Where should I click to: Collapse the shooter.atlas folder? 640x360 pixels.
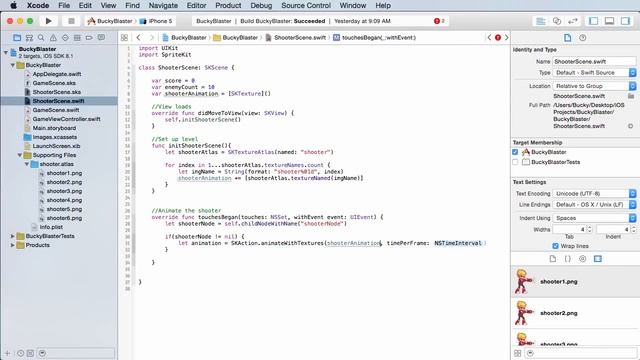click(x=27, y=164)
